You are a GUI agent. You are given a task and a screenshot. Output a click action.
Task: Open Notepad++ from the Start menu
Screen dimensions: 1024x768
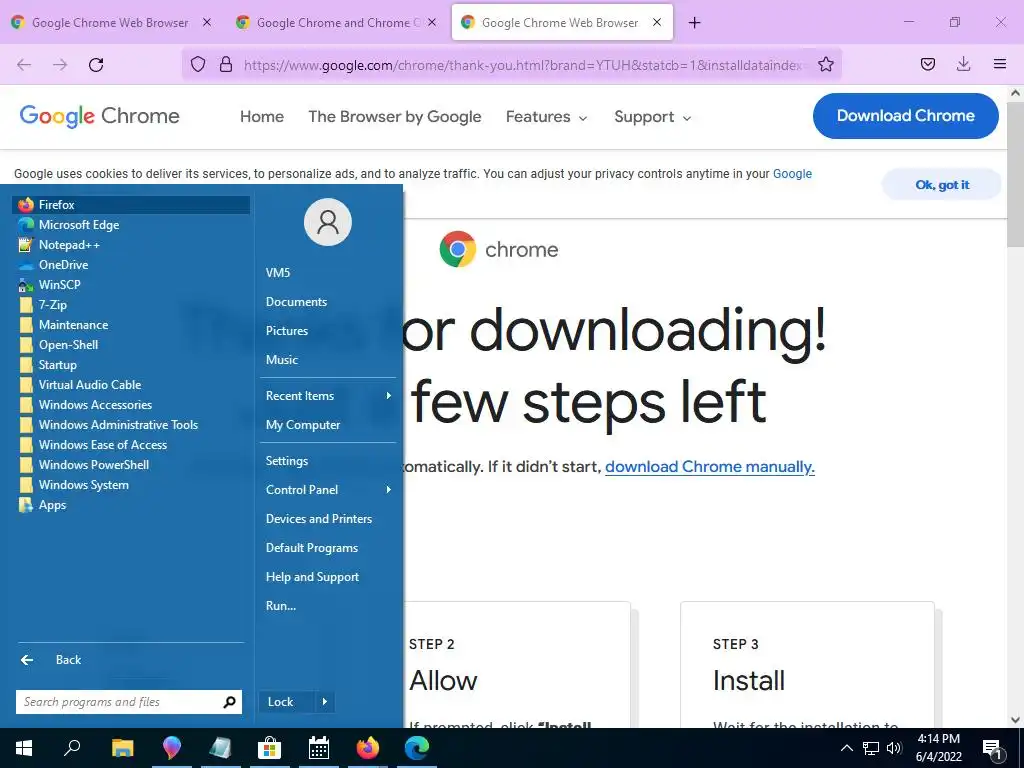[131, 245]
